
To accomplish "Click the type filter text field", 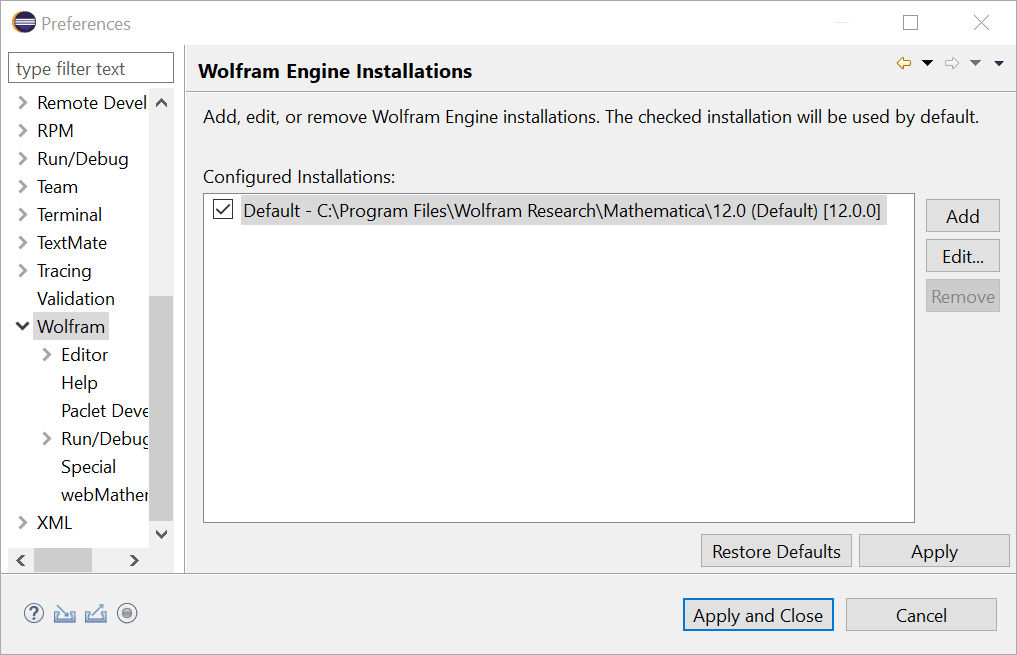I will pyautogui.click(x=91, y=68).
